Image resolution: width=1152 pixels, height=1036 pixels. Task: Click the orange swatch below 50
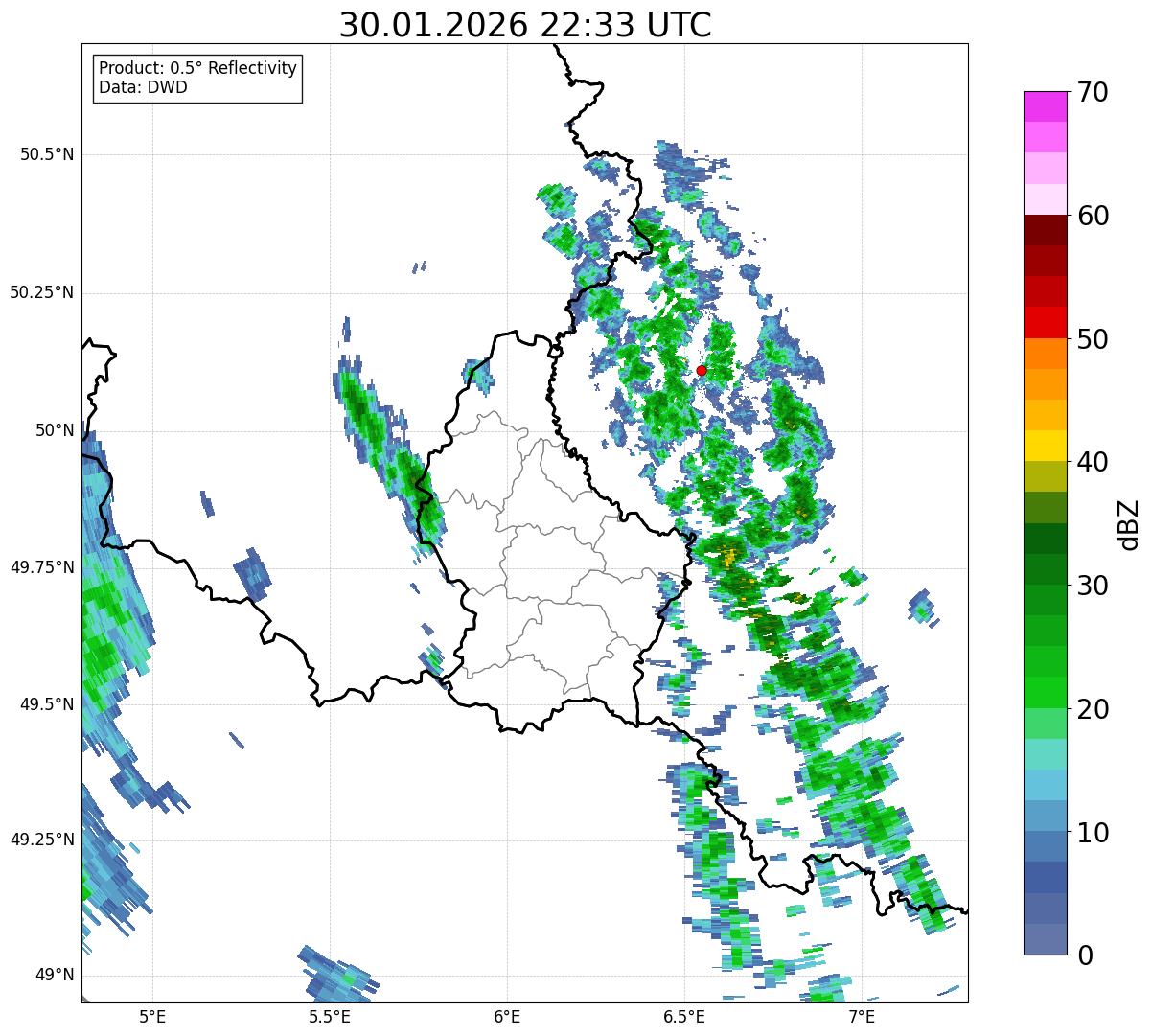(1045, 354)
